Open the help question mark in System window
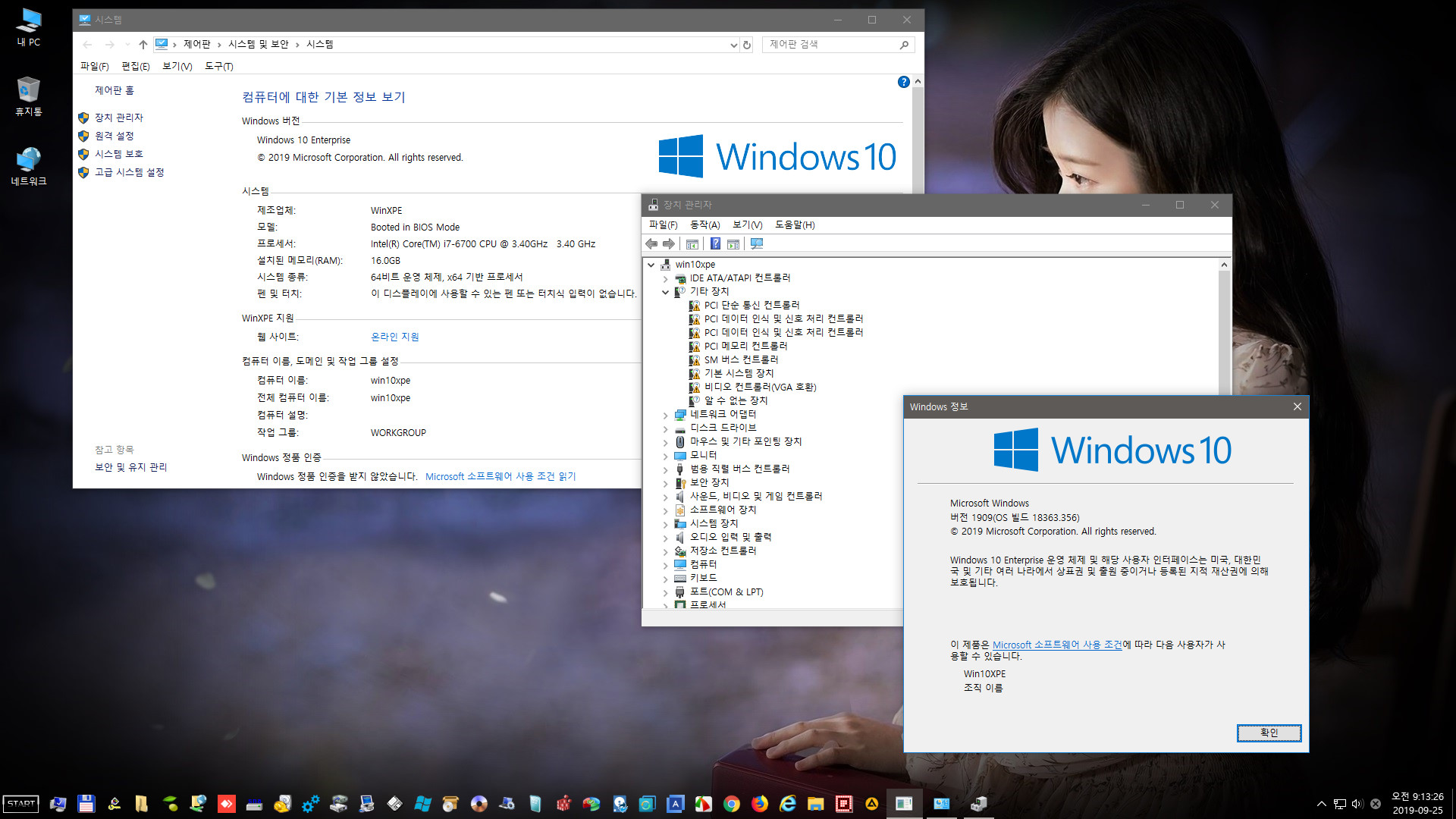 coord(903,82)
